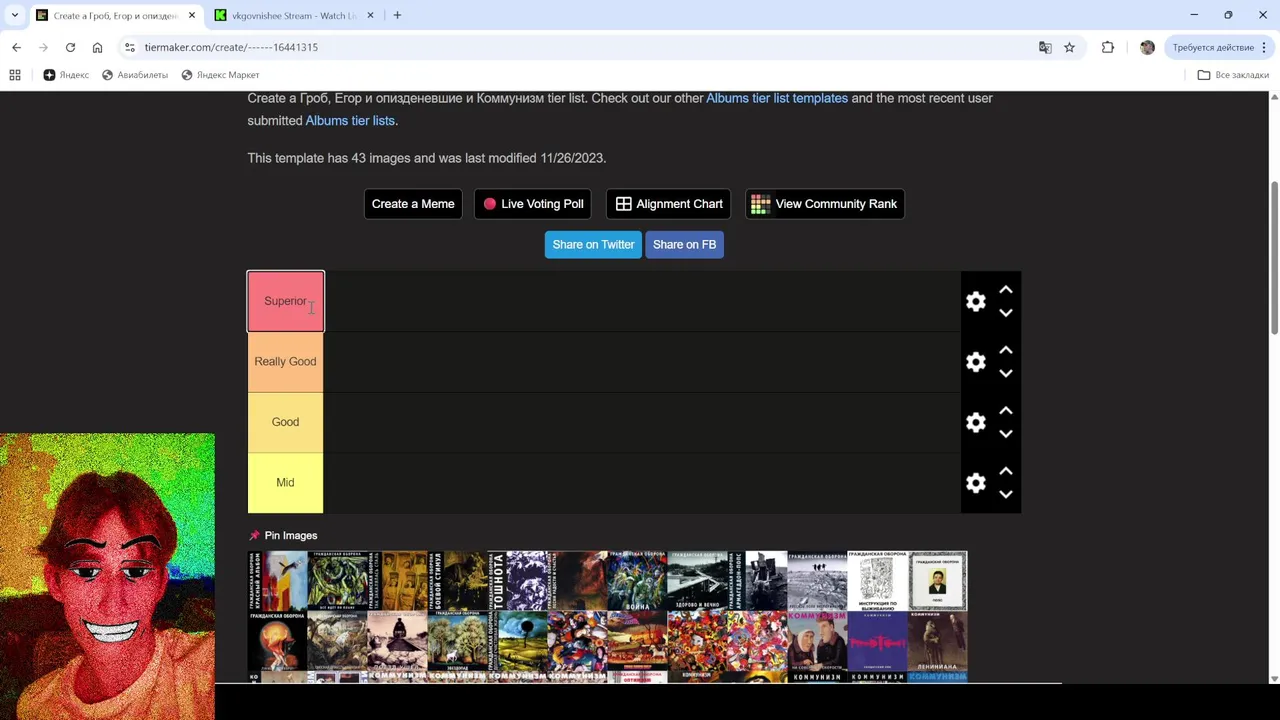Image resolution: width=1280 pixels, height=720 pixels.
Task: Switch to the tiermaker Create tab
Action: click(116, 16)
